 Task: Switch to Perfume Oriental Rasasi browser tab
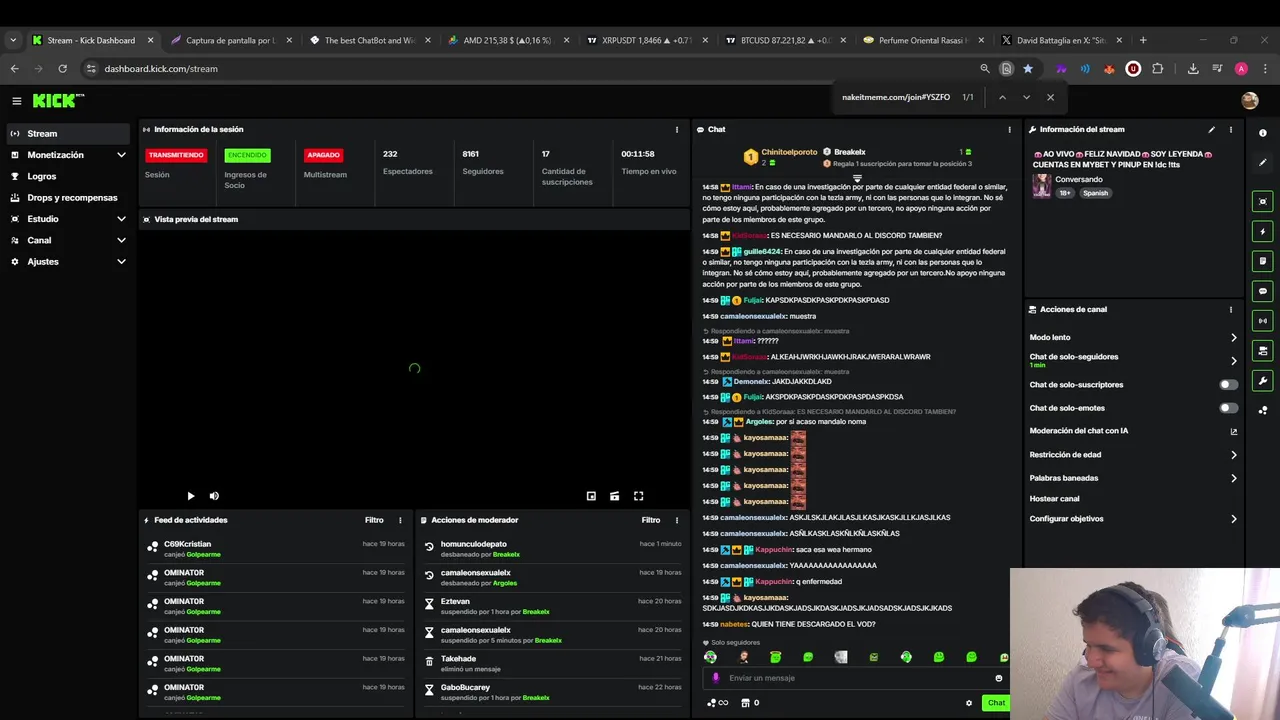click(923, 40)
